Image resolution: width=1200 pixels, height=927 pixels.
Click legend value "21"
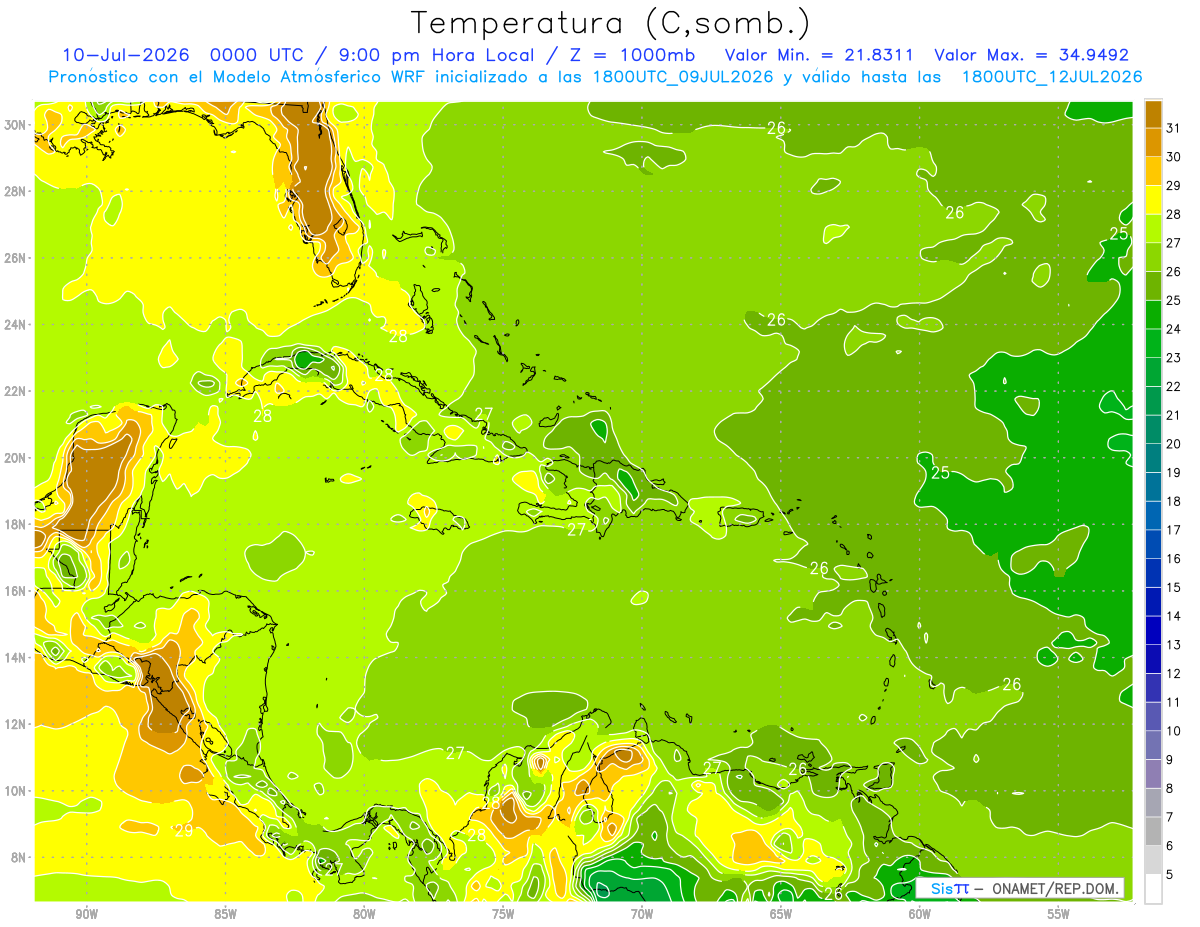pos(1174,415)
